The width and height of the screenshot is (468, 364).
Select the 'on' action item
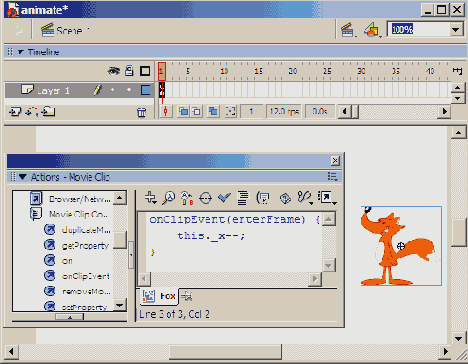67,261
